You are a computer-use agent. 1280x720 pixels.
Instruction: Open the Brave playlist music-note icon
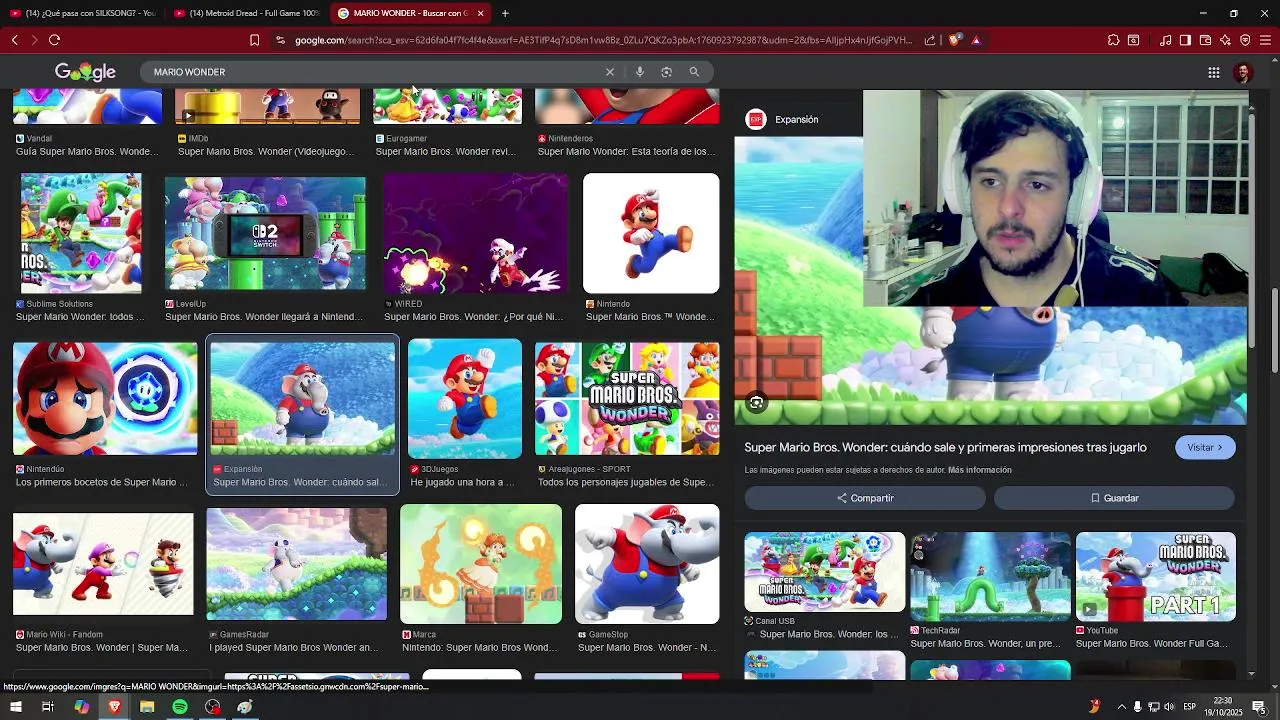click(x=1165, y=40)
